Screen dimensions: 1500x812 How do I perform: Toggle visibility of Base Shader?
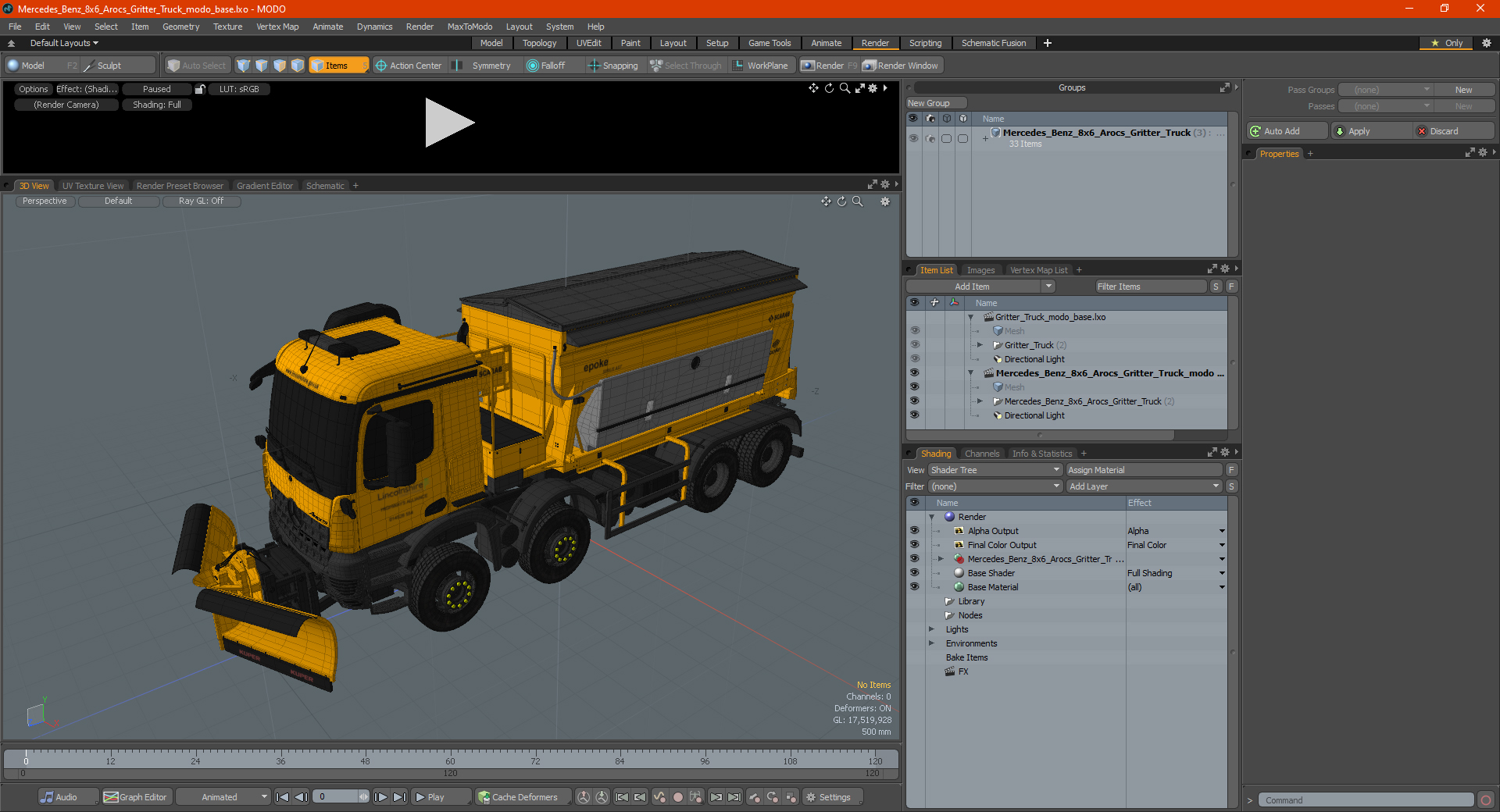pos(914,573)
